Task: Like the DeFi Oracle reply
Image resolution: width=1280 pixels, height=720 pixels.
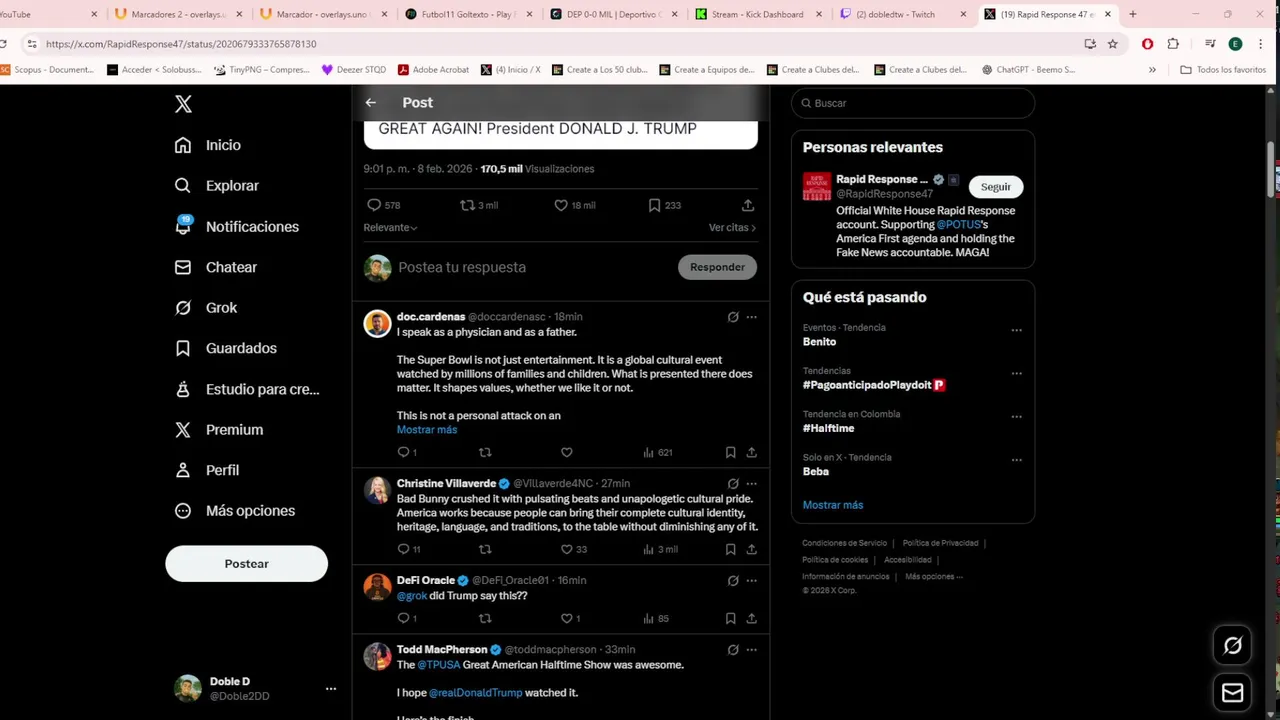Action: click(x=570, y=619)
